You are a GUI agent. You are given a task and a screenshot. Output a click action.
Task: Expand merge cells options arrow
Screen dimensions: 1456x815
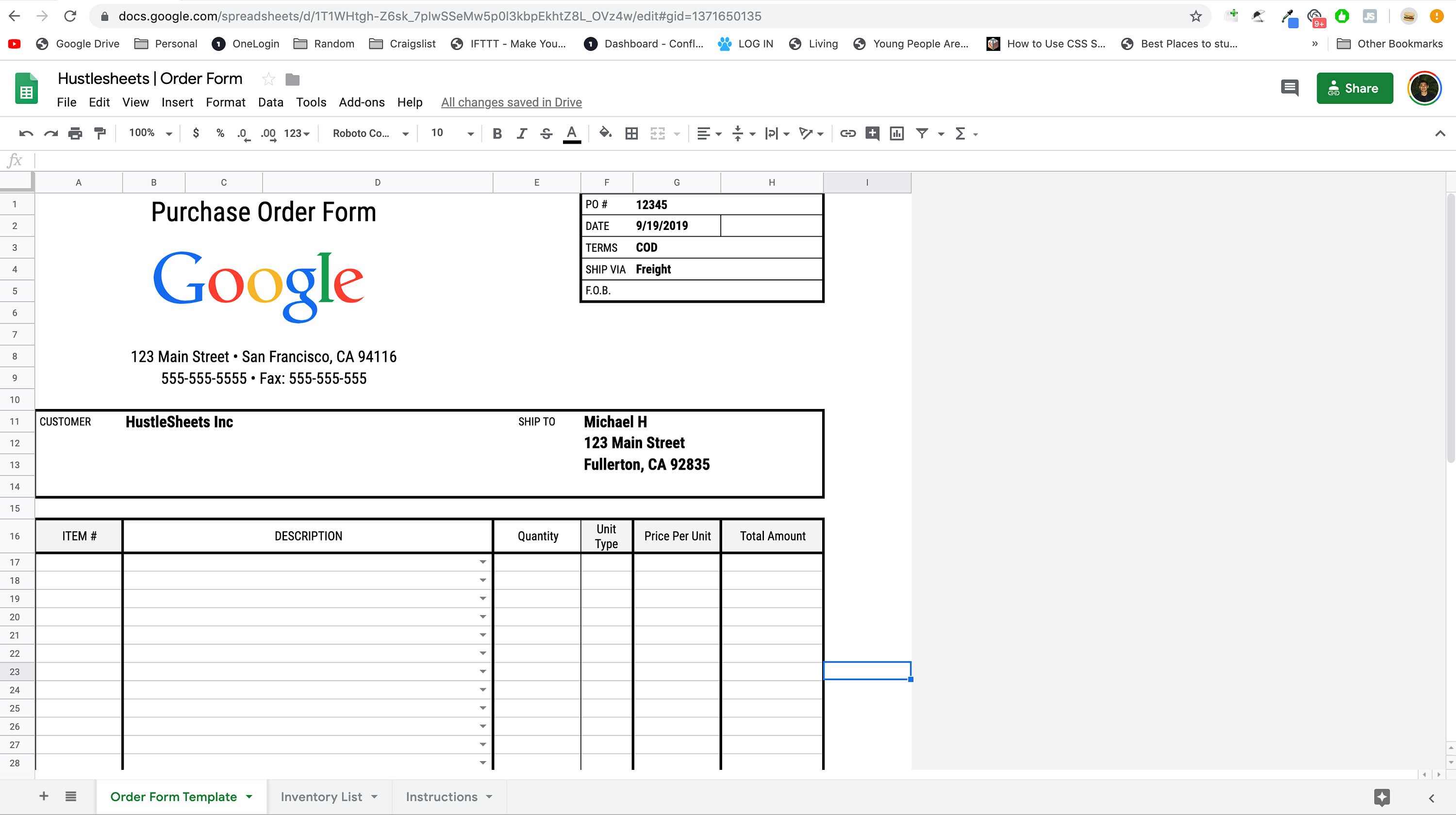click(x=677, y=134)
